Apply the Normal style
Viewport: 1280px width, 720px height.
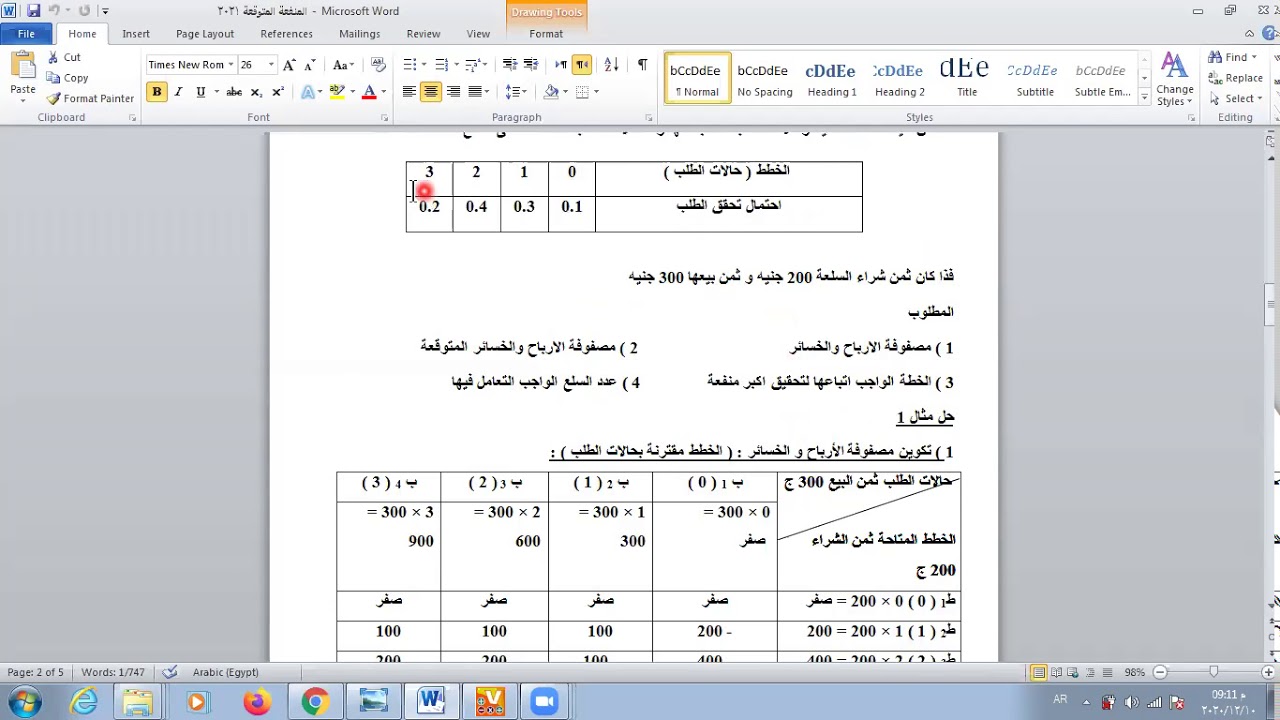point(696,79)
